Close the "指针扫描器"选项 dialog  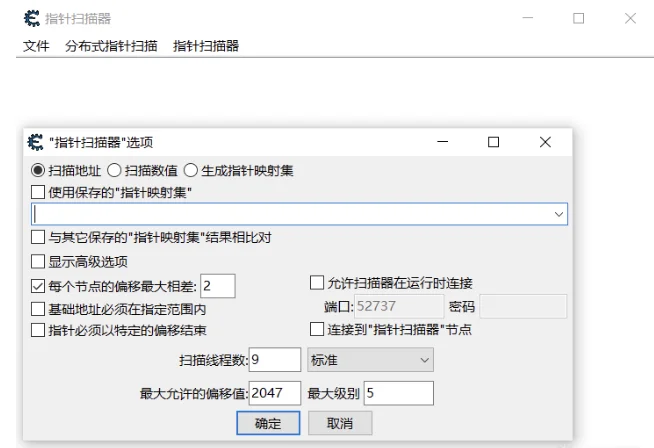click(x=545, y=142)
